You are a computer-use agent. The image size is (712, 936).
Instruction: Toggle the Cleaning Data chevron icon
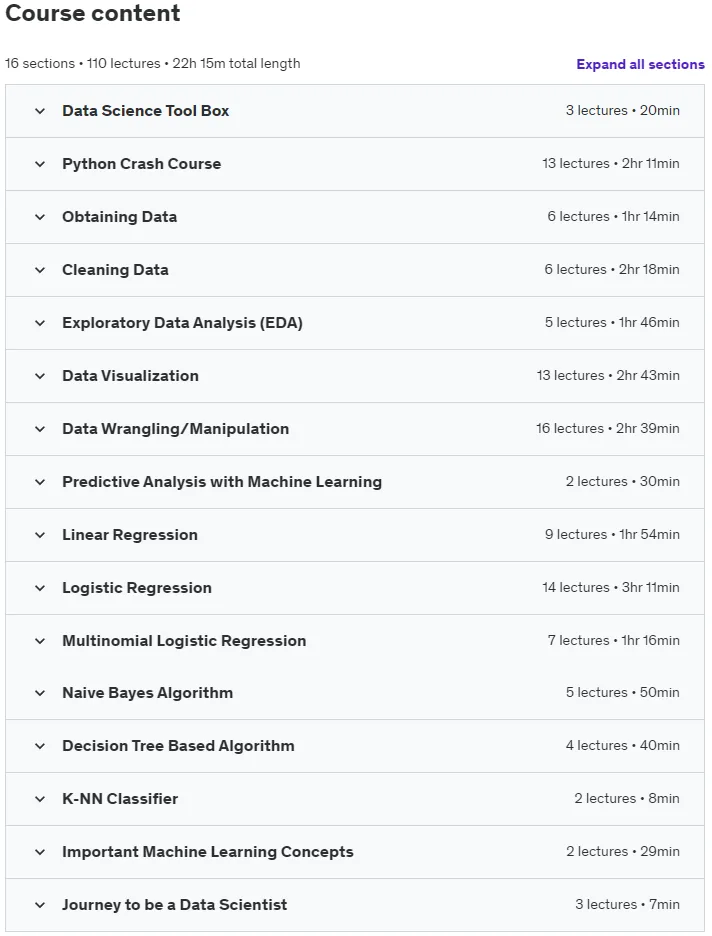click(40, 270)
